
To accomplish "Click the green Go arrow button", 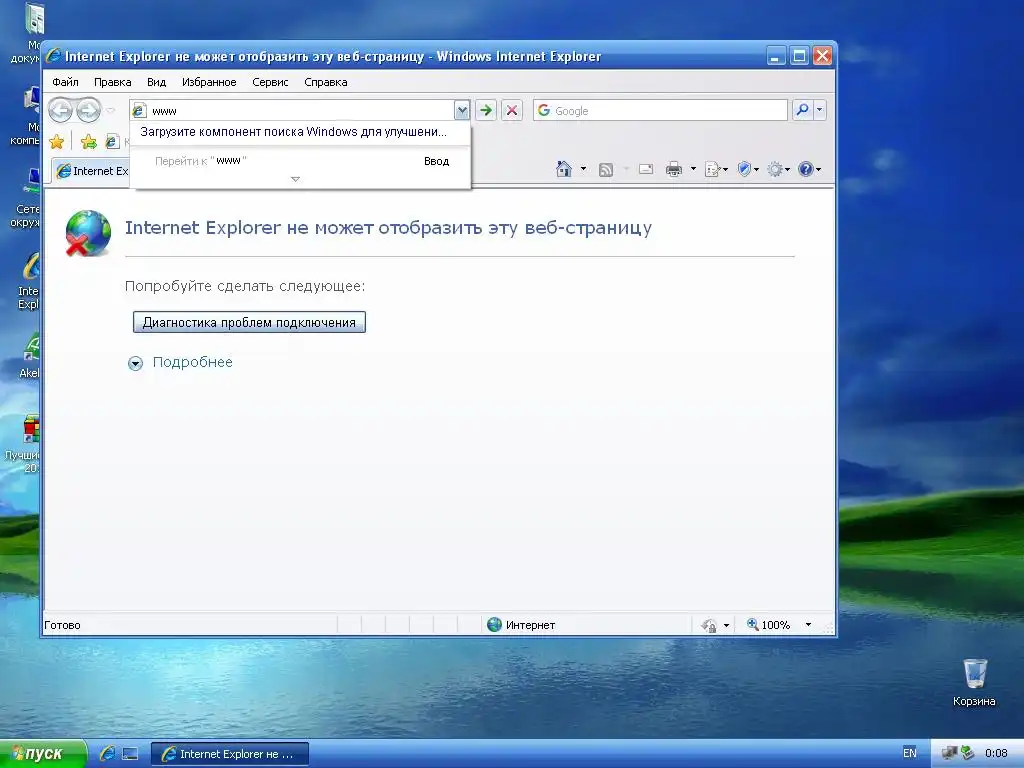I will point(486,110).
